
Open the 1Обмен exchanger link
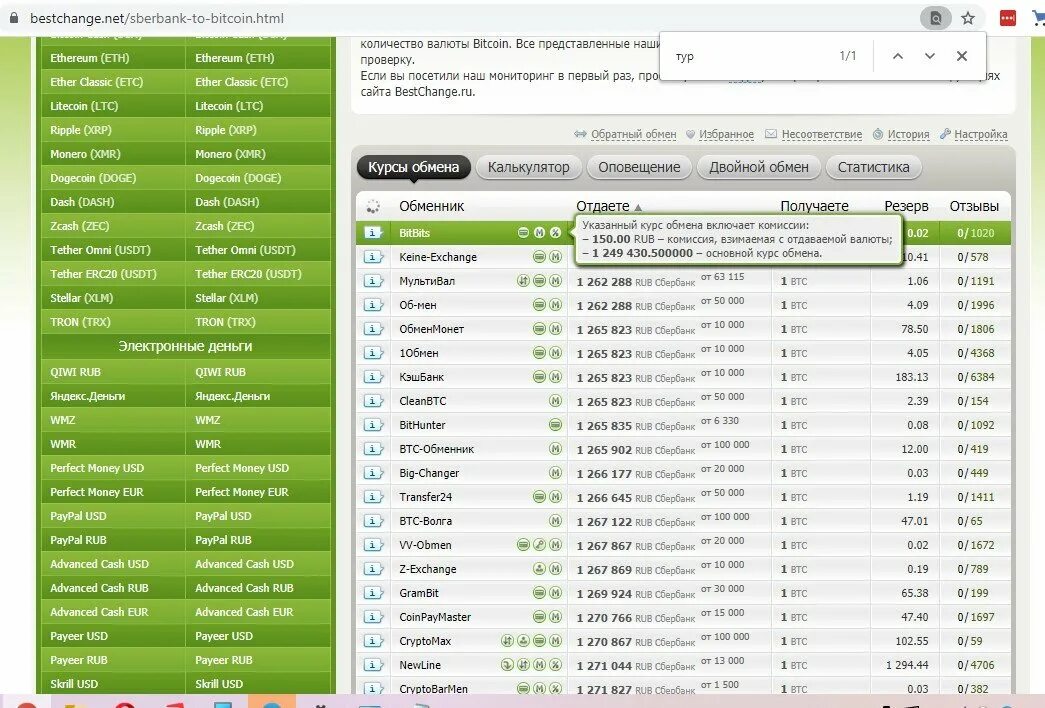pos(419,353)
